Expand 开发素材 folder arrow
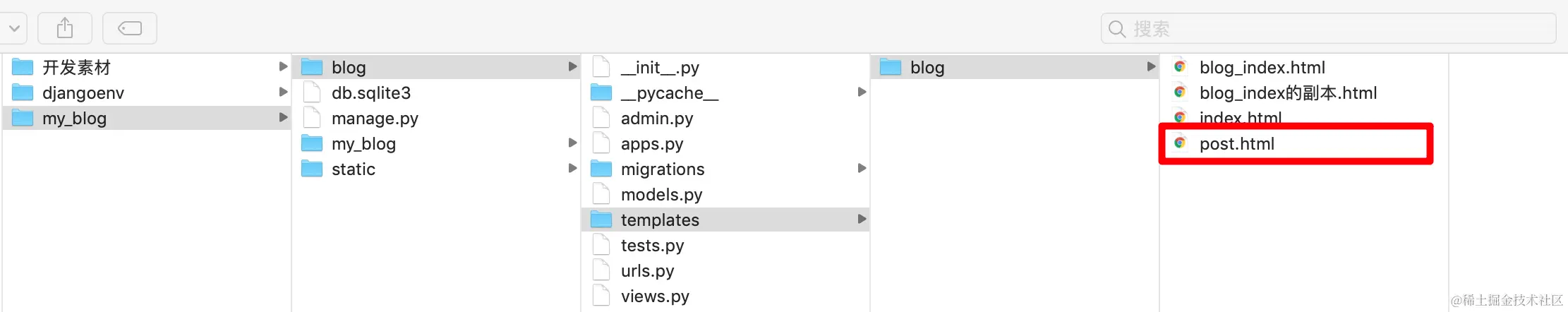Viewport: 1568px width, 312px height. coord(283,66)
